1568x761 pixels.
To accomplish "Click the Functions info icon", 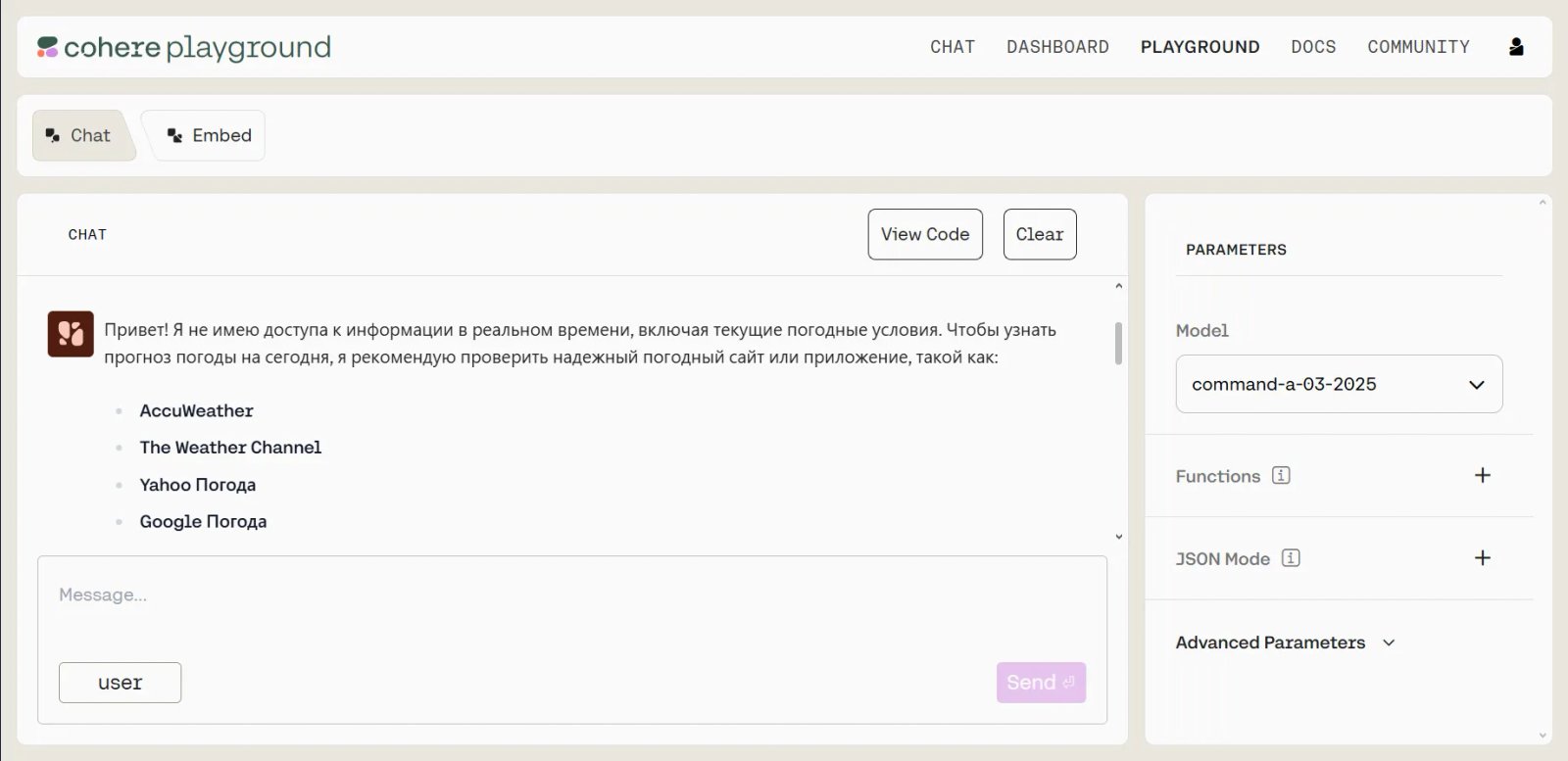I will point(1281,475).
